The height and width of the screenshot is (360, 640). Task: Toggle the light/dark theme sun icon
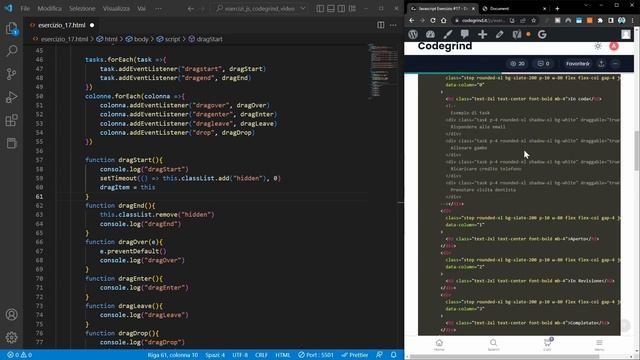tap(598, 46)
